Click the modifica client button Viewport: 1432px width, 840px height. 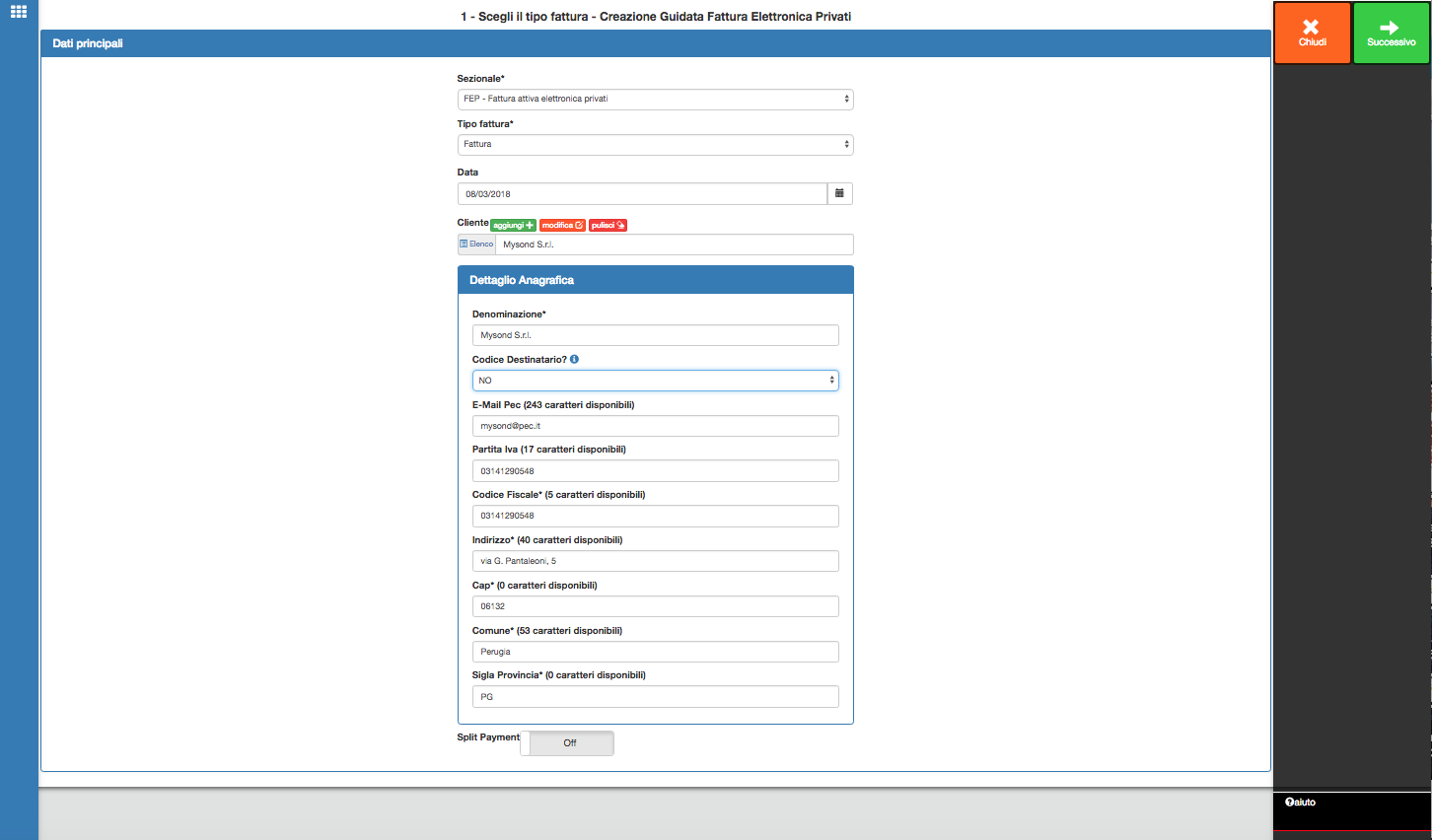coord(562,225)
